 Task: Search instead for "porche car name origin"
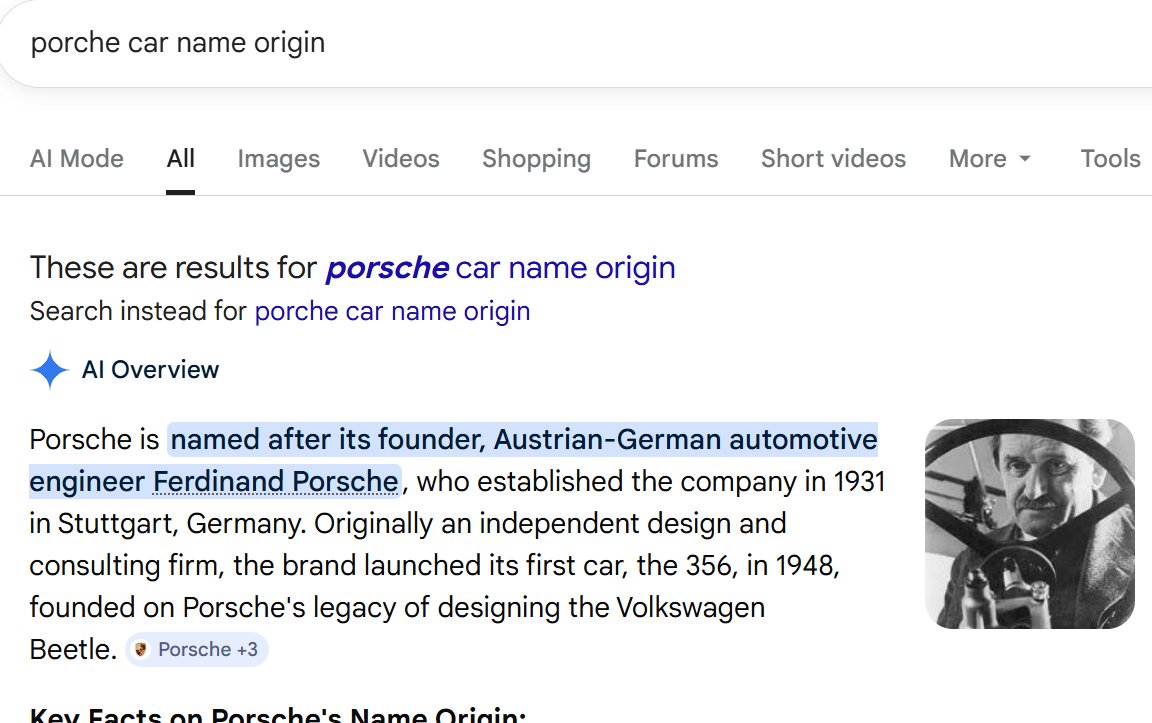coord(392,312)
